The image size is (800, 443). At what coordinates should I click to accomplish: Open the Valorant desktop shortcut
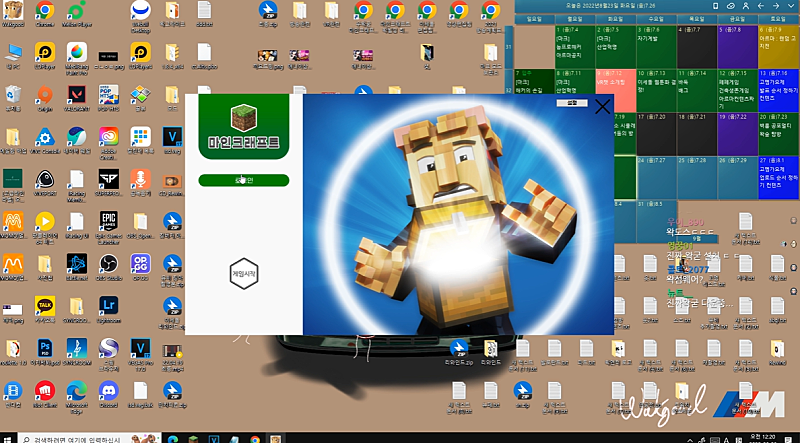click(76, 95)
